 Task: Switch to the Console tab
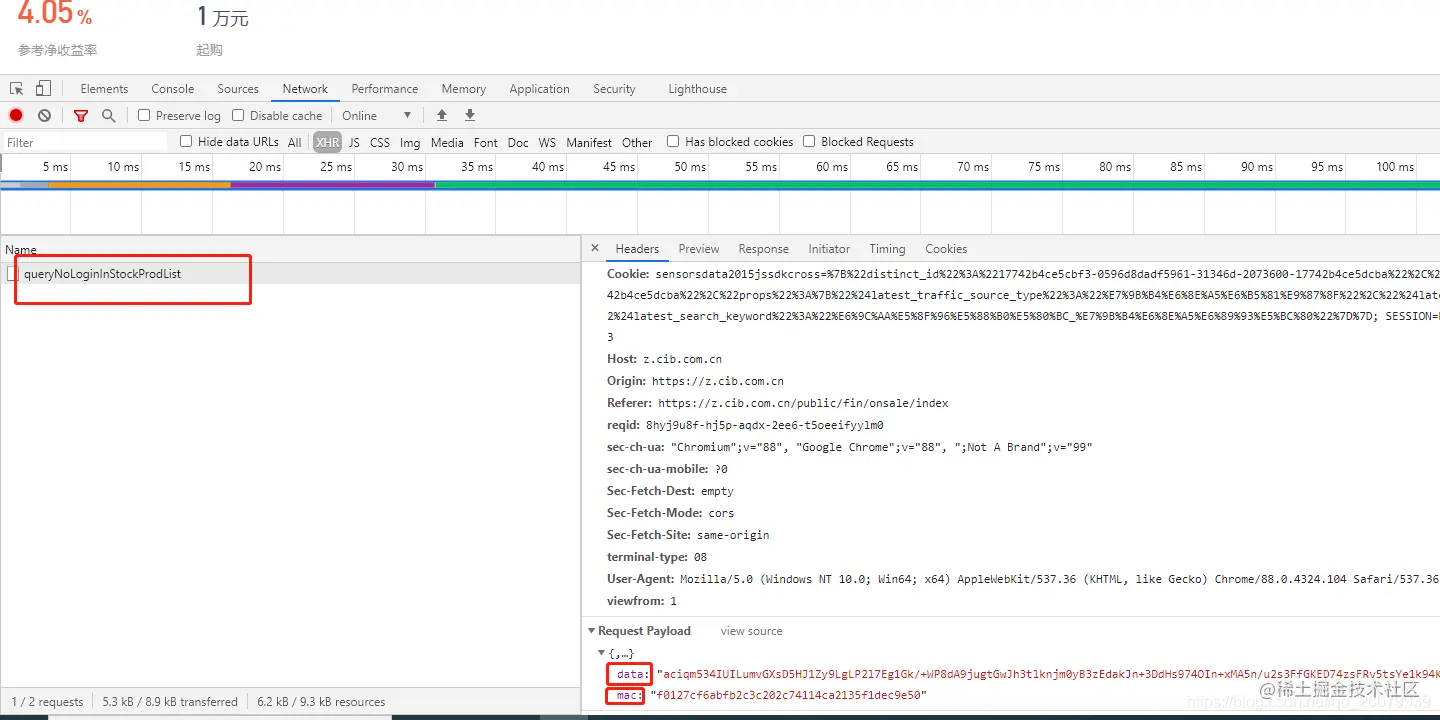click(x=173, y=89)
